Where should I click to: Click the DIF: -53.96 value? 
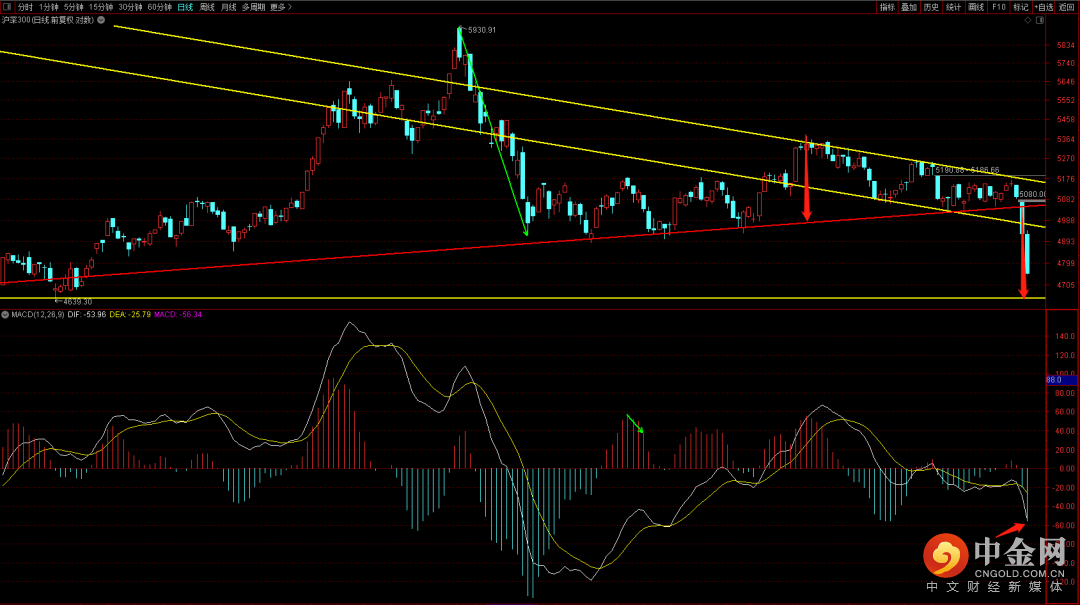(87, 314)
